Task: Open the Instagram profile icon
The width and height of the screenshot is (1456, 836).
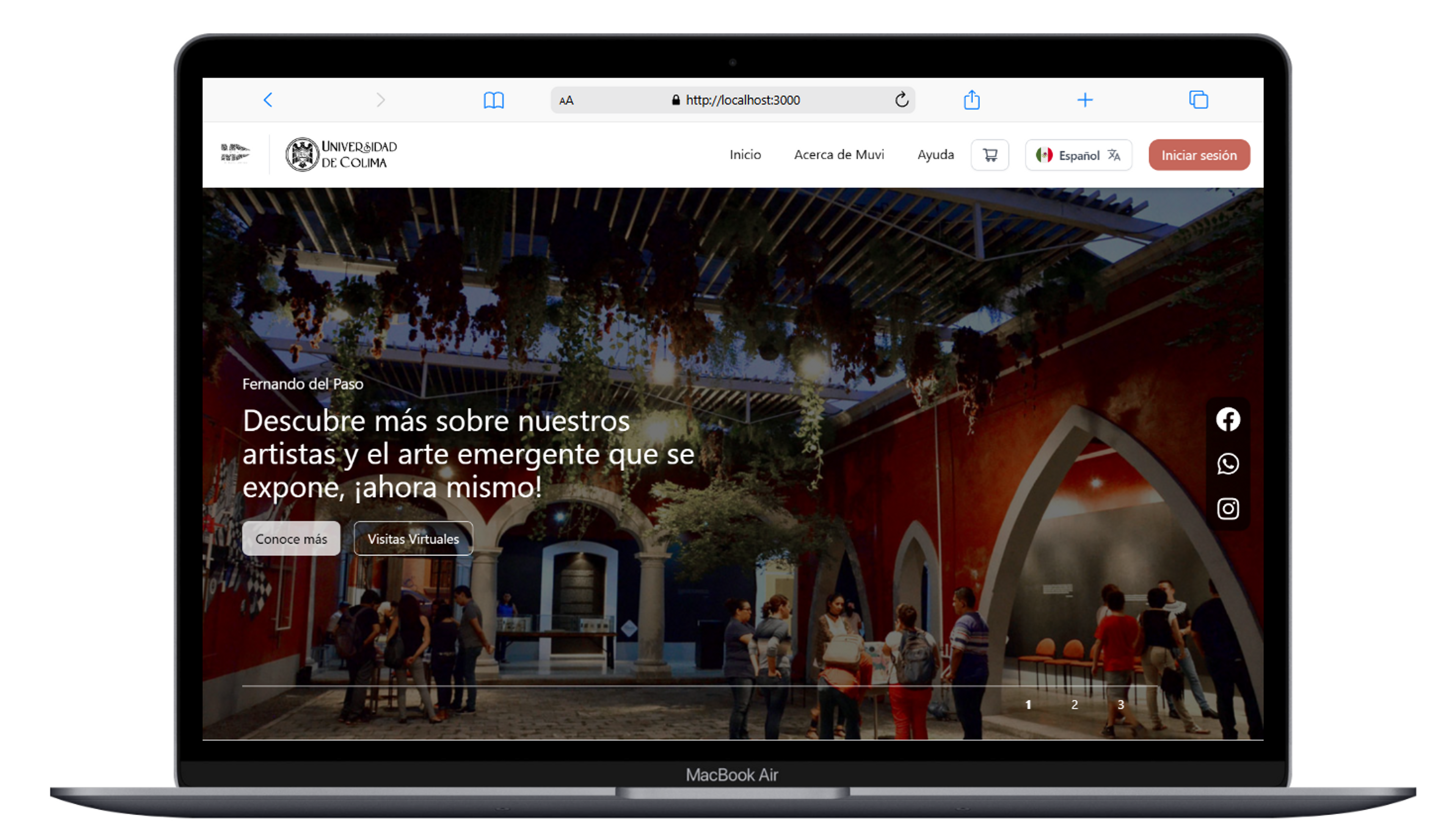Action: (1228, 509)
